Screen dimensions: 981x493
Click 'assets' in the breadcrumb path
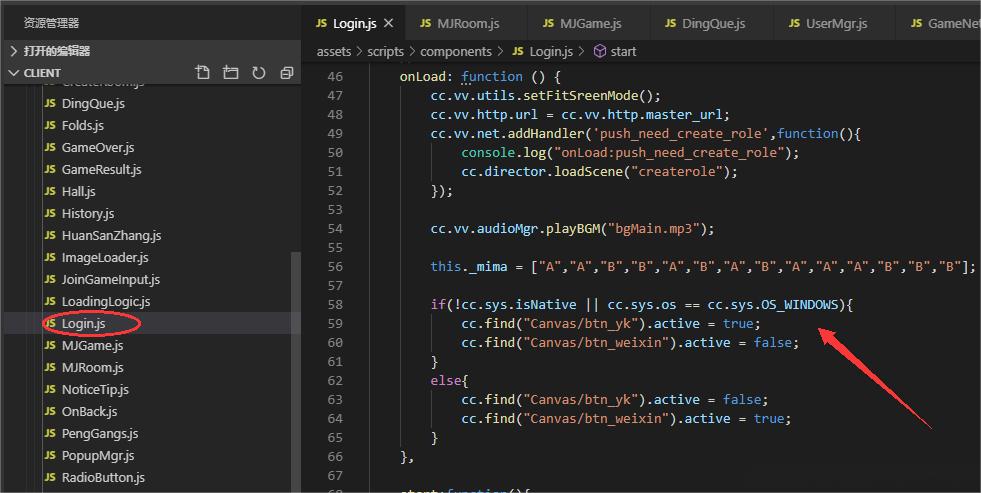pyautogui.click(x=333, y=51)
